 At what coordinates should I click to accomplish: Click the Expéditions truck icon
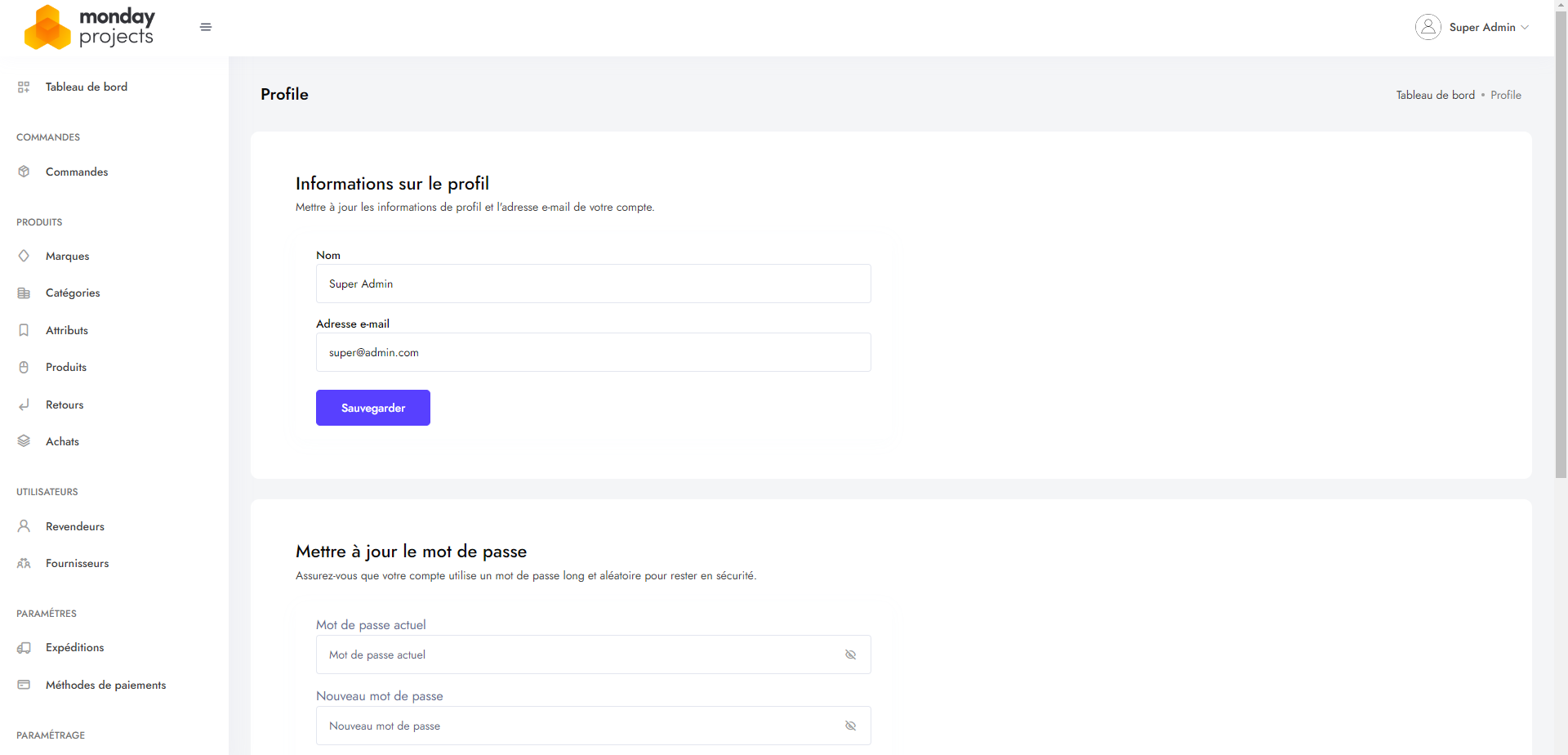pyautogui.click(x=24, y=648)
